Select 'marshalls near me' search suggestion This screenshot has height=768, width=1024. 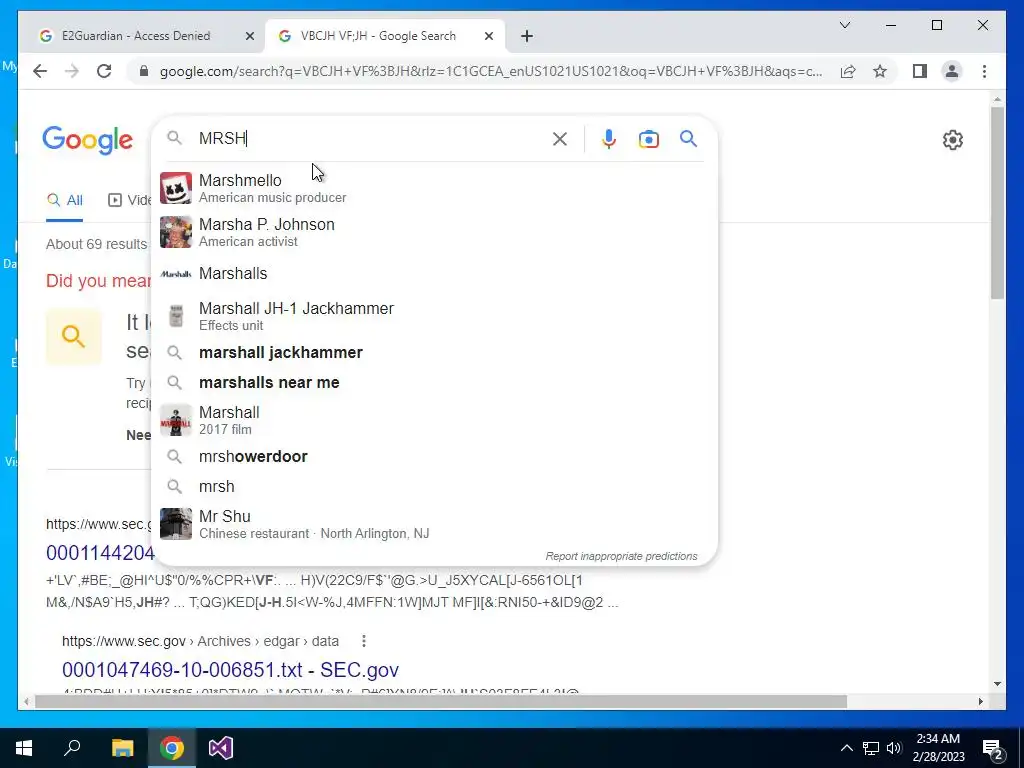click(x=434, y=383)
